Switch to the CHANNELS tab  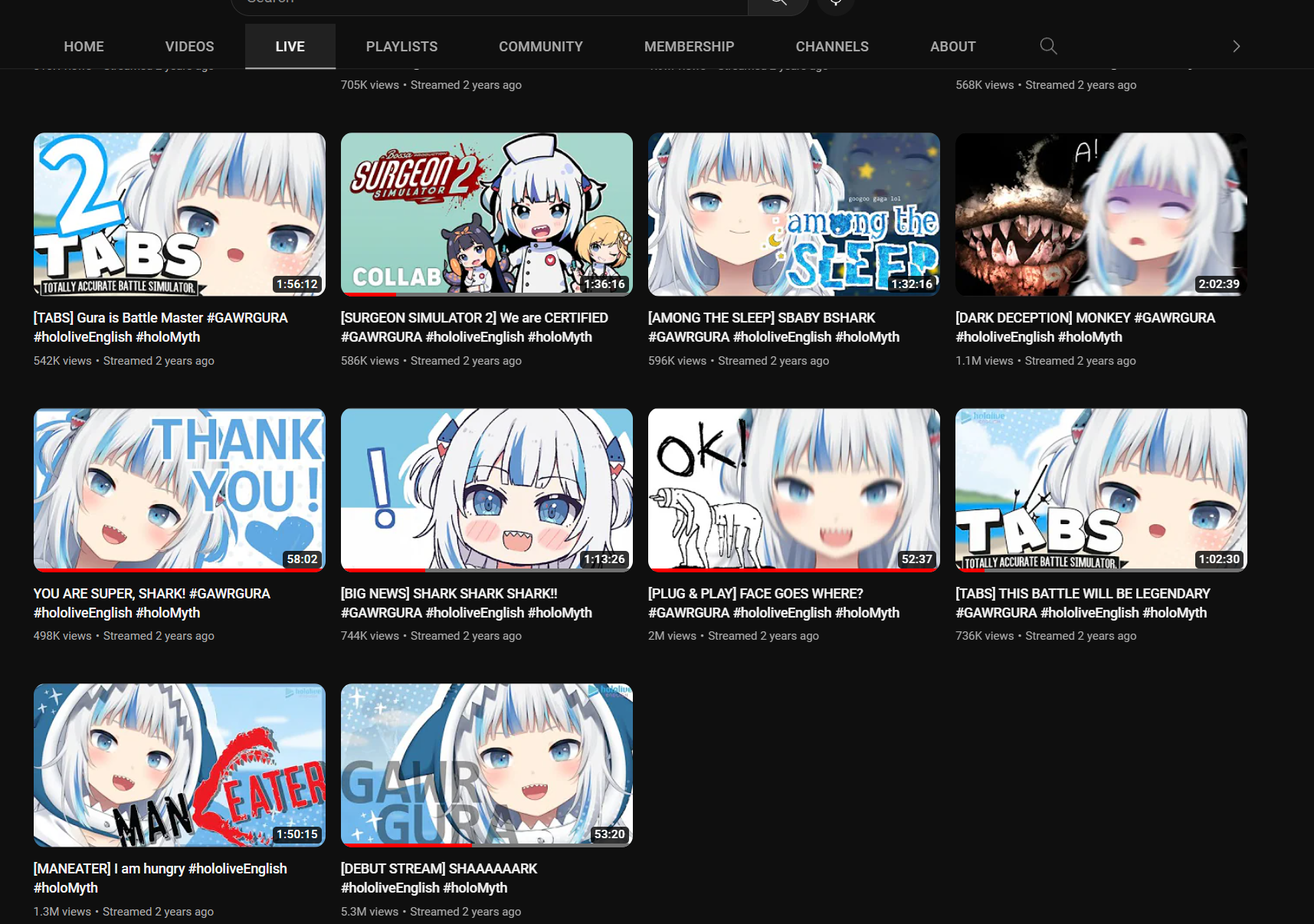tap(832, 46)
